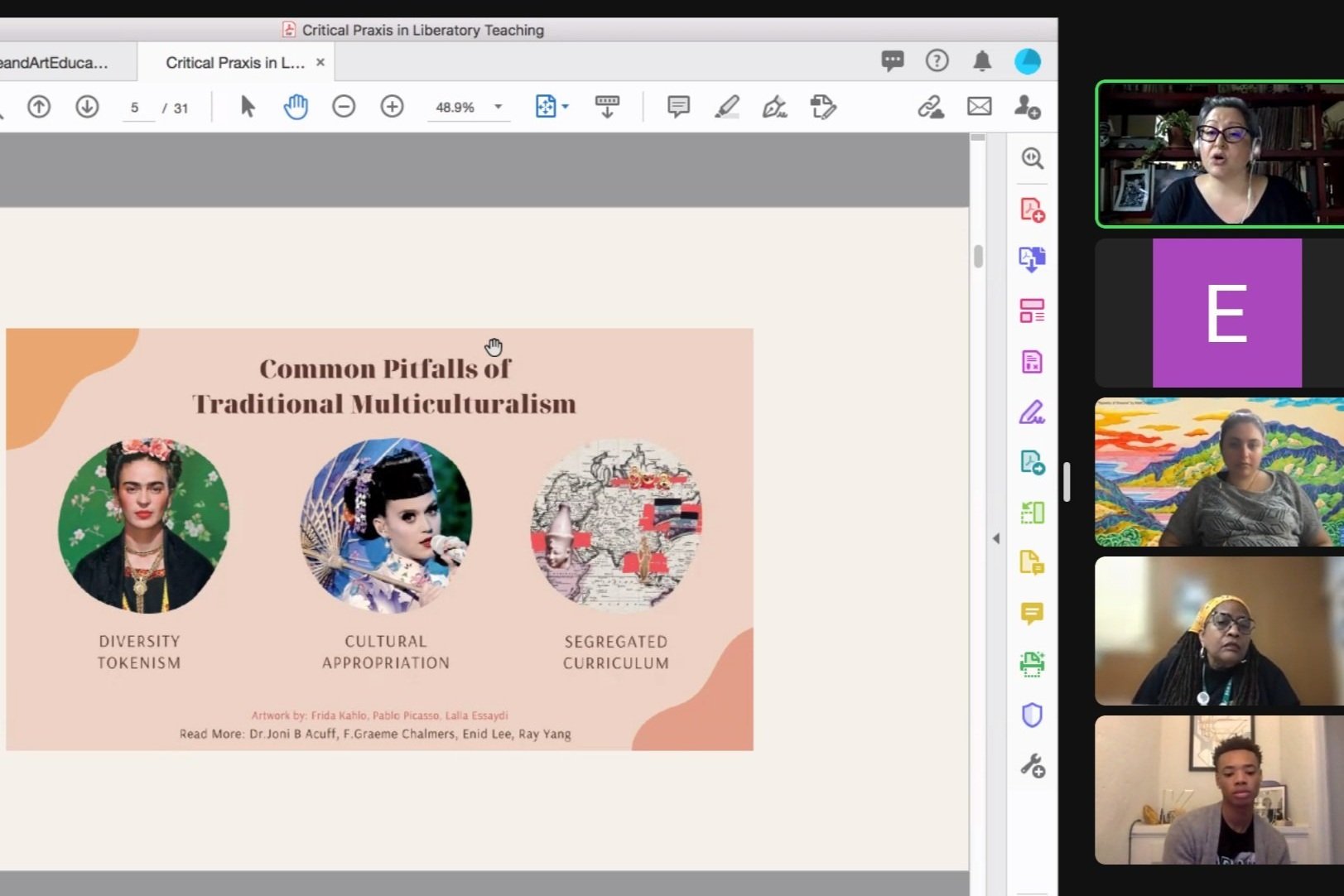Zoom out with the minus button

pos(344,107)
